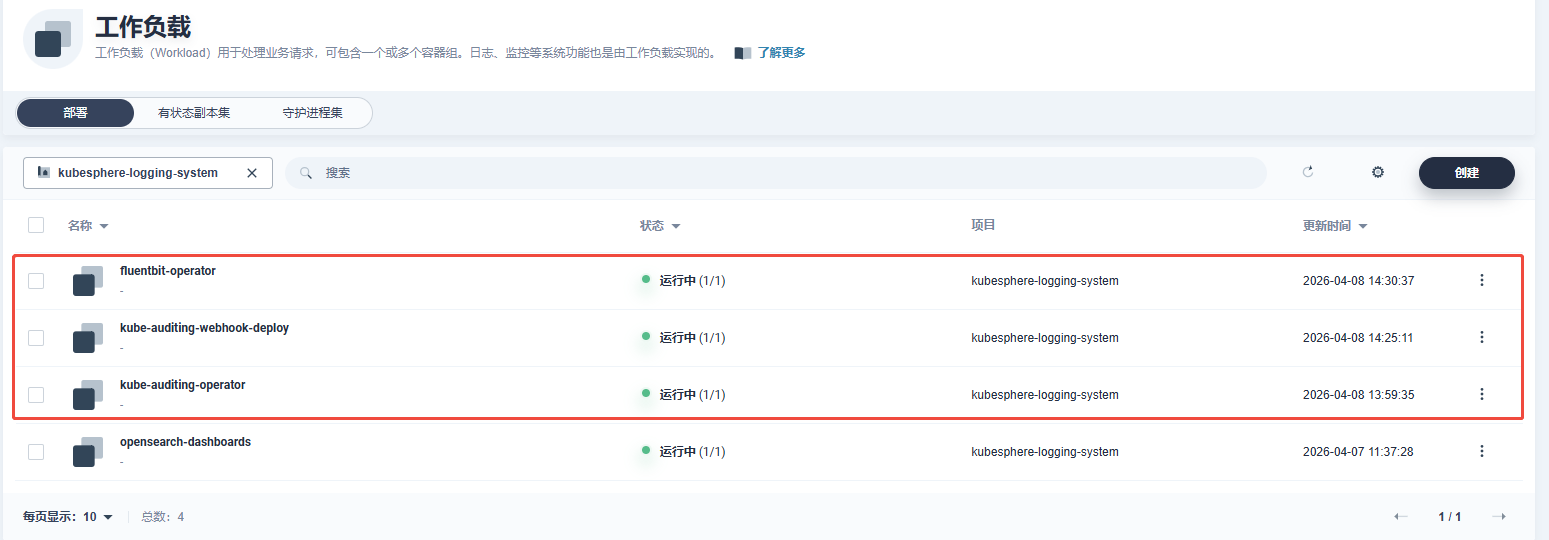Clear the kubesphere-logging-system project filter

252,173
